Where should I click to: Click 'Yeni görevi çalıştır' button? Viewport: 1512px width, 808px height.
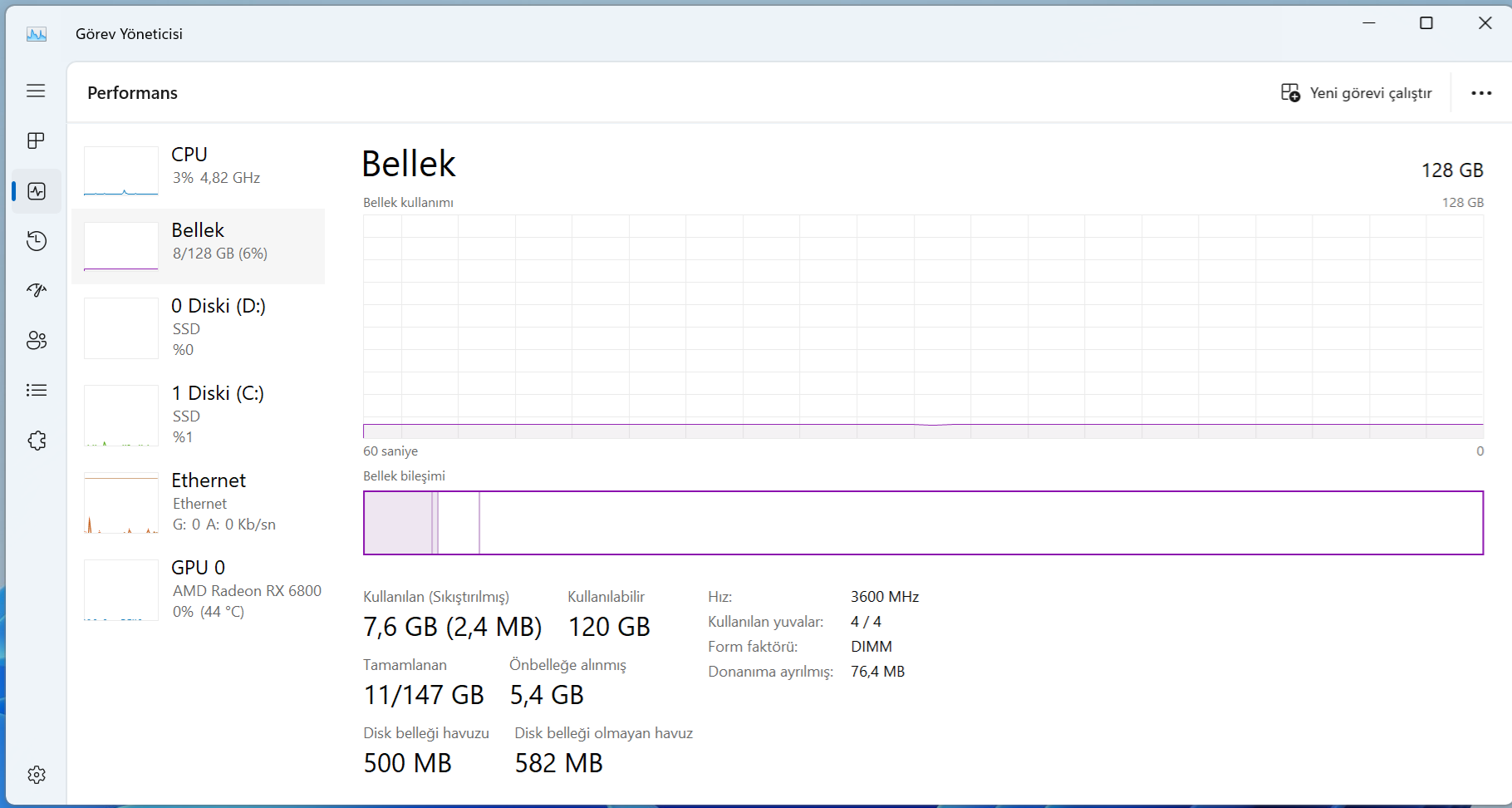coord(1356,93)
